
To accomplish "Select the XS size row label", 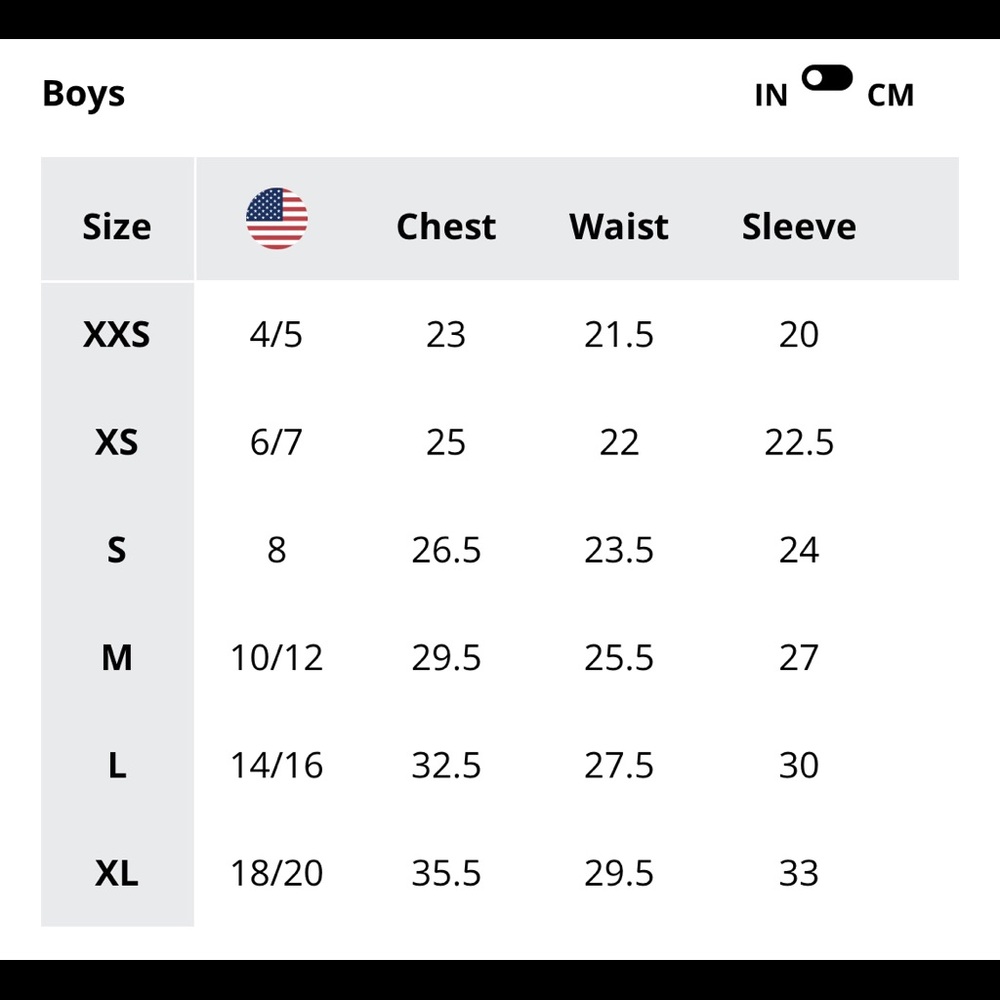I will [x=117, y=442].
